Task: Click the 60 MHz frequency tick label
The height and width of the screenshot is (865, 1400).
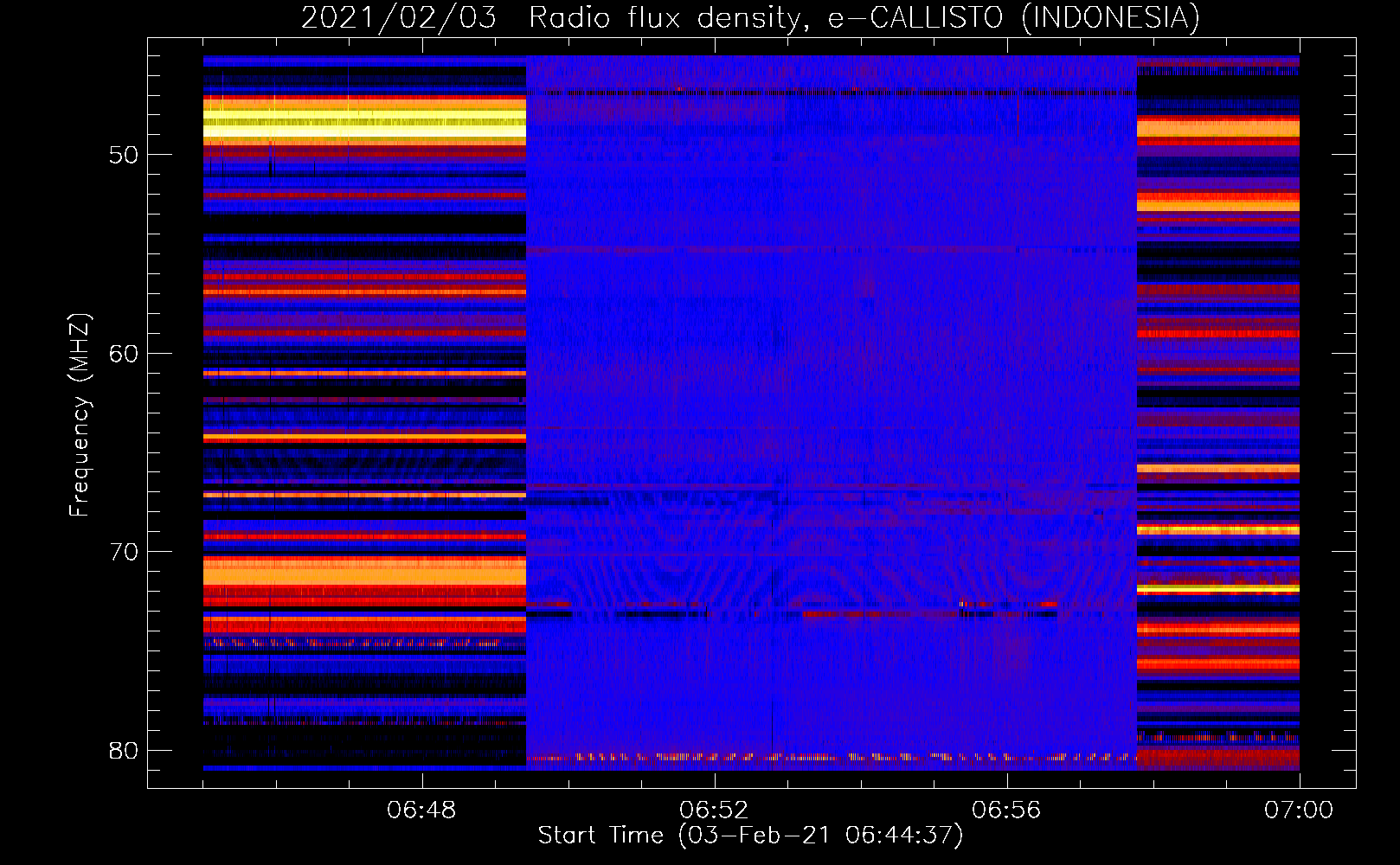Action: pos(124,353)
